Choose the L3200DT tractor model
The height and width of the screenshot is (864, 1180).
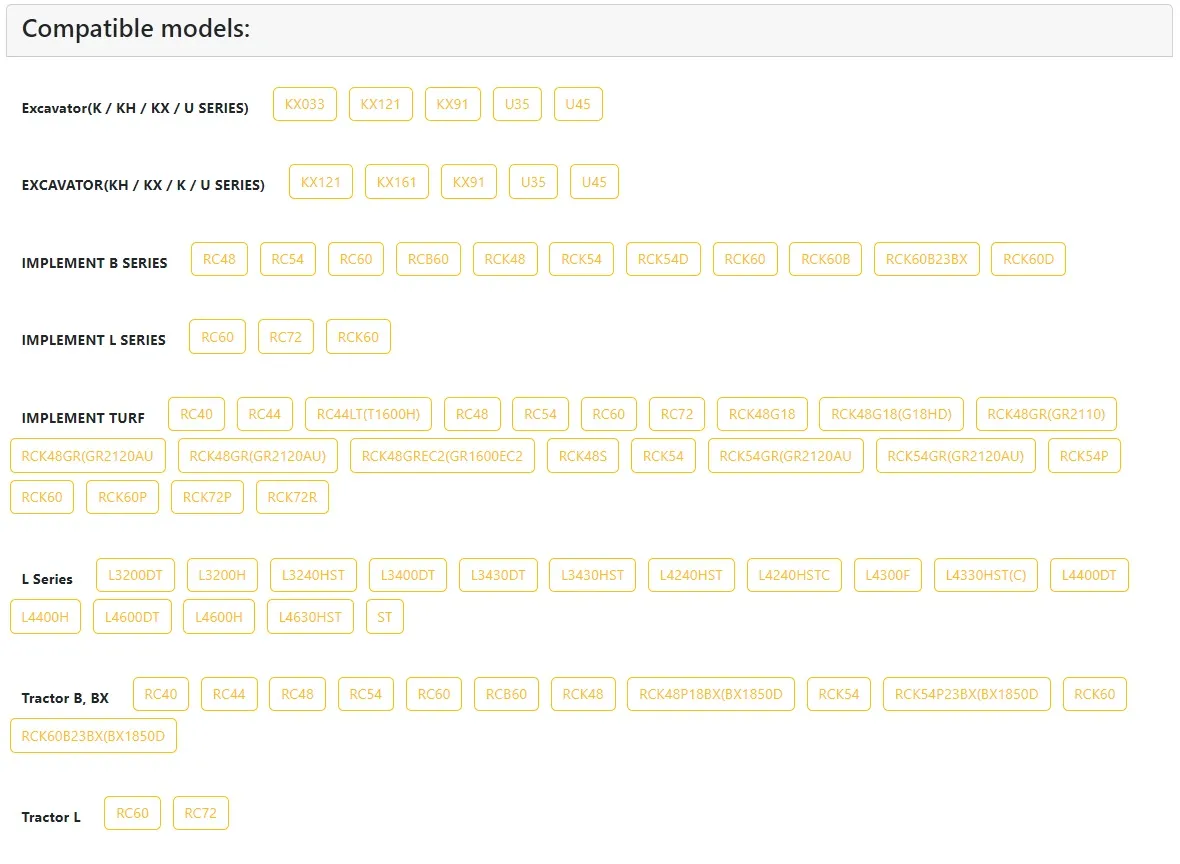(x=135, y=575)
